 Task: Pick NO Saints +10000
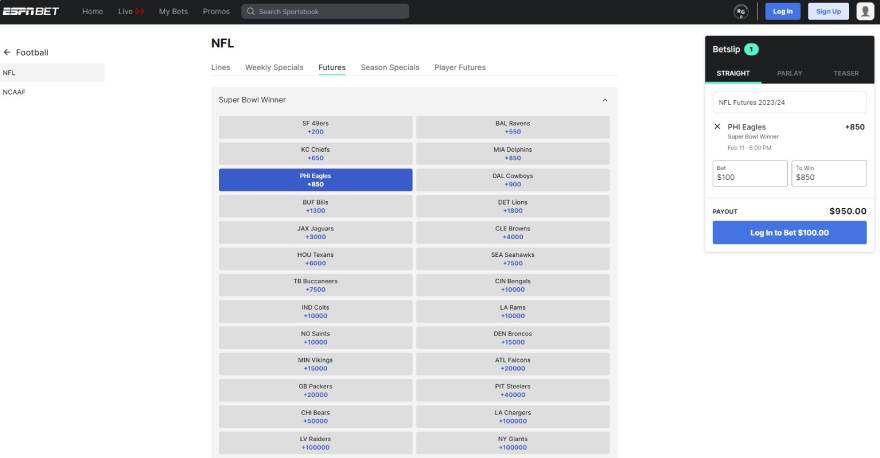[x=315, y=338]
